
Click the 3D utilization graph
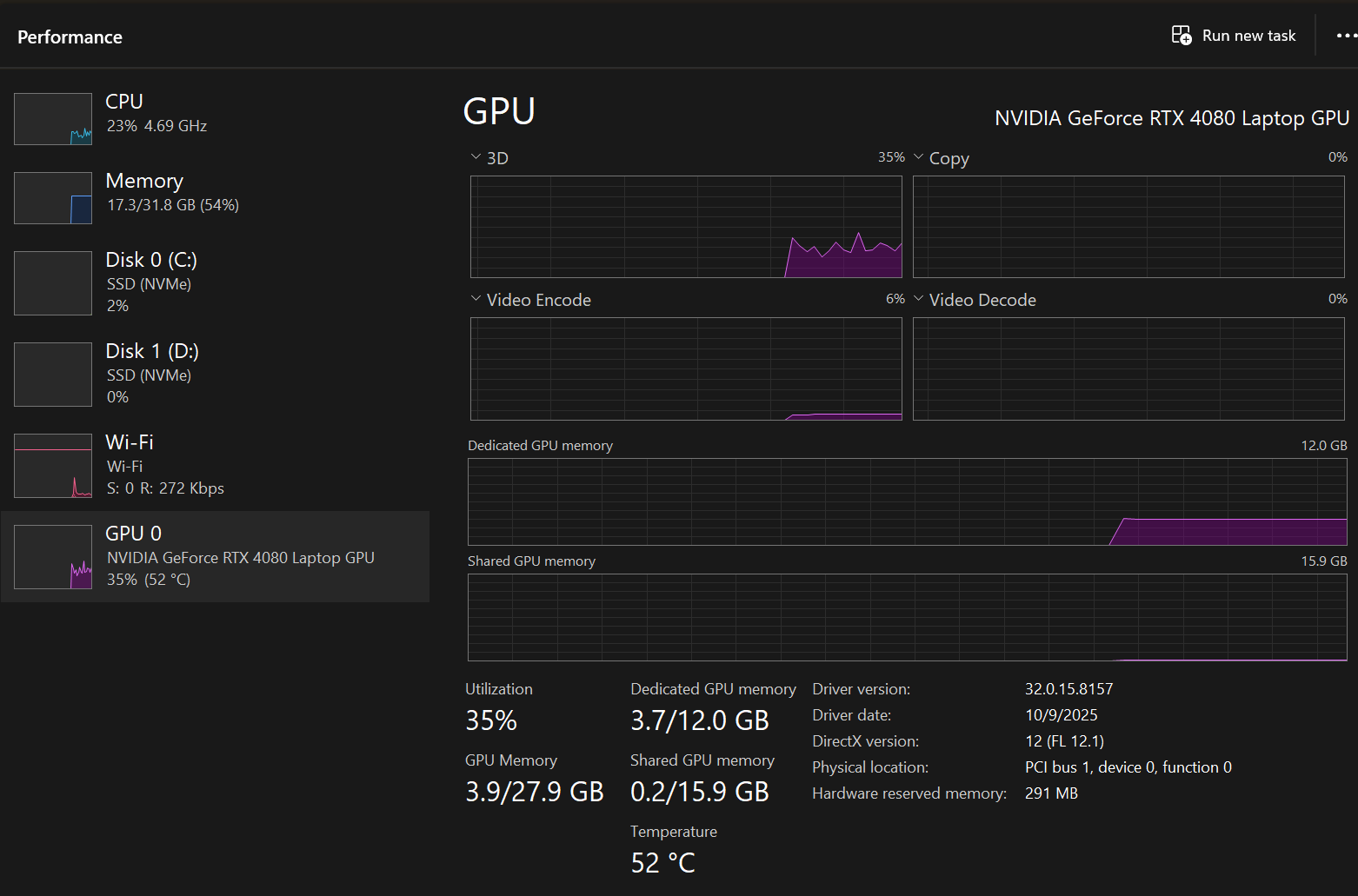686,227
